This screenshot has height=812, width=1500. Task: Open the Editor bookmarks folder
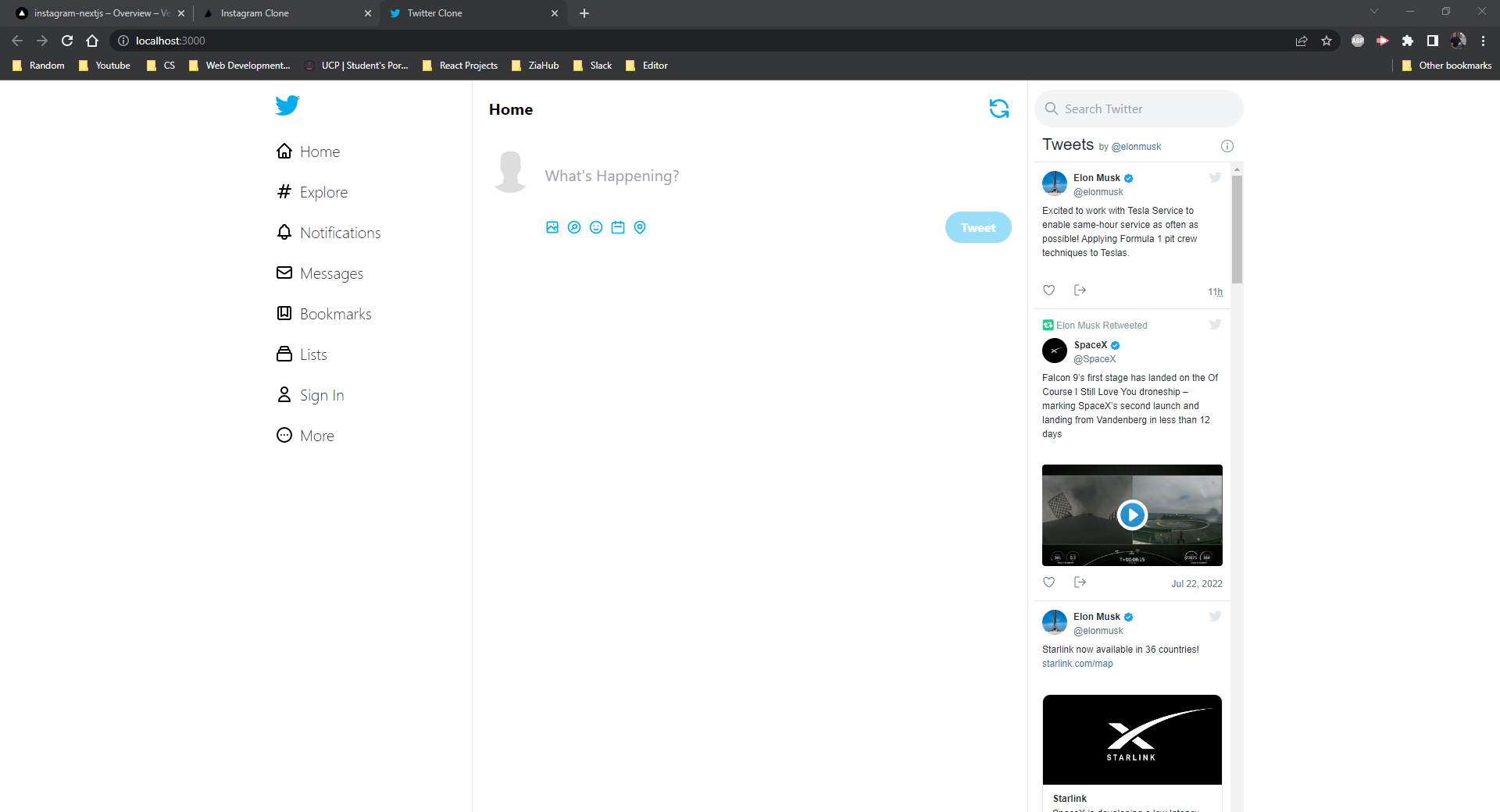tap(647, 66)
